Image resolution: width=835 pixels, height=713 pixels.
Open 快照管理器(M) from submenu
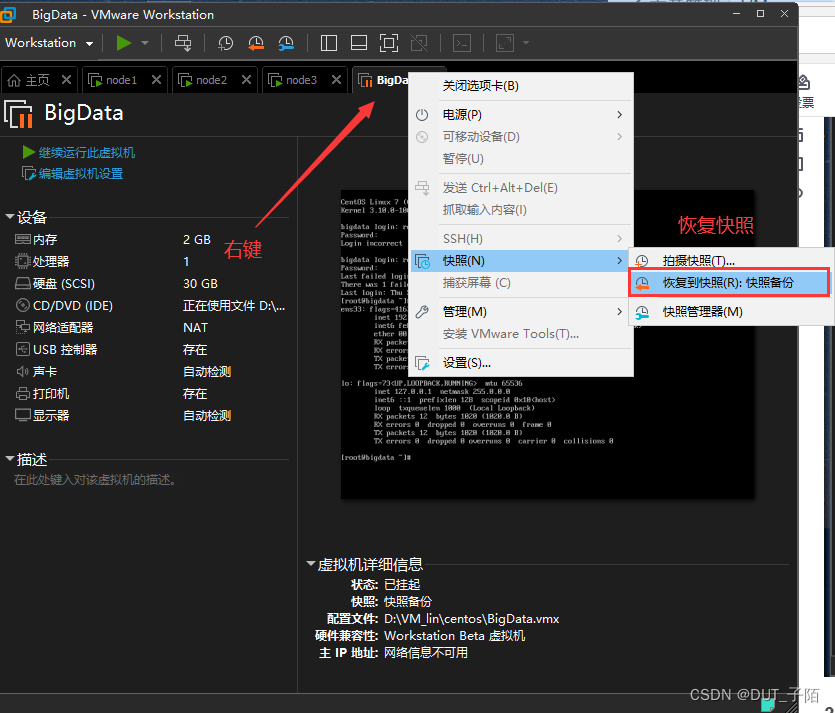pos(730,312)
